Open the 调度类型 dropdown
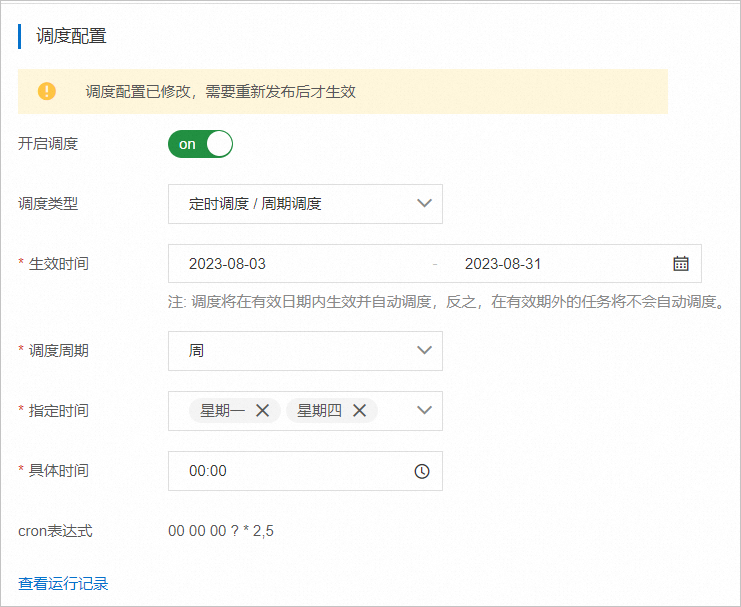 point(305,204)
